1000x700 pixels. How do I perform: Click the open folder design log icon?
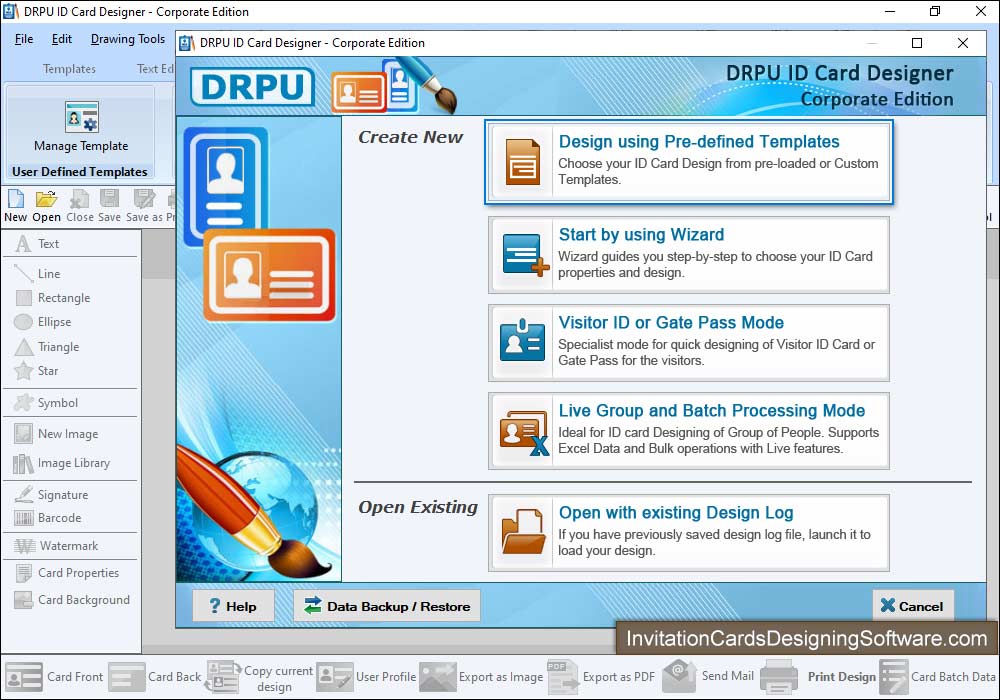523,532
